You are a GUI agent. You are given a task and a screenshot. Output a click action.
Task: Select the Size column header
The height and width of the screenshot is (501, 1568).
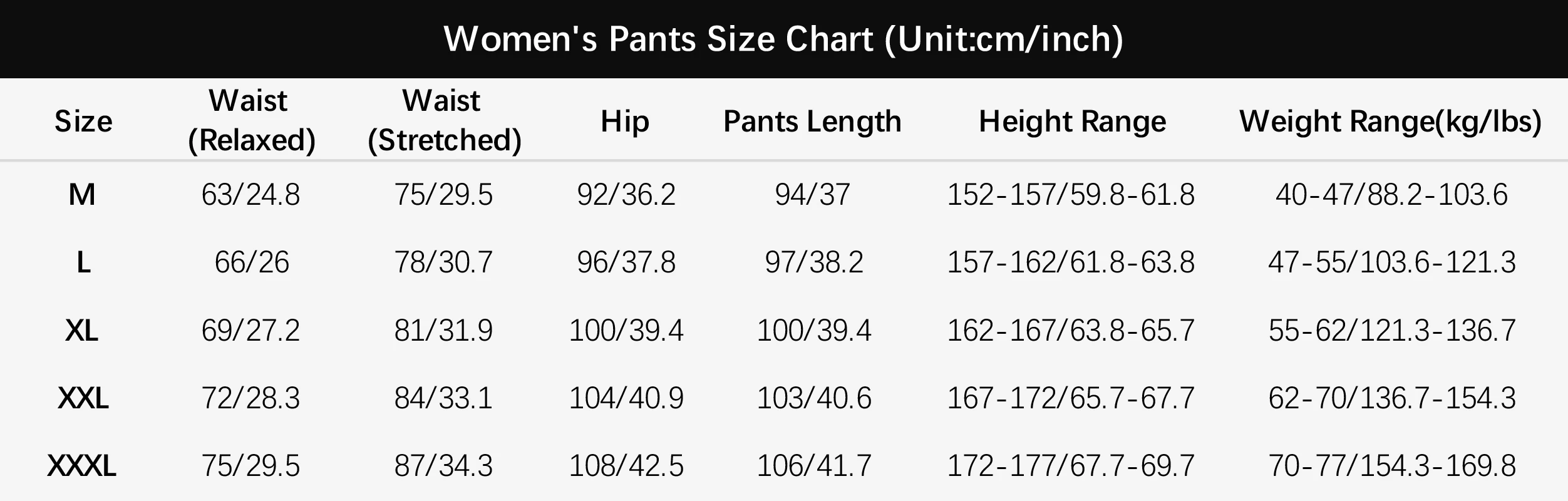pos(83,121)
